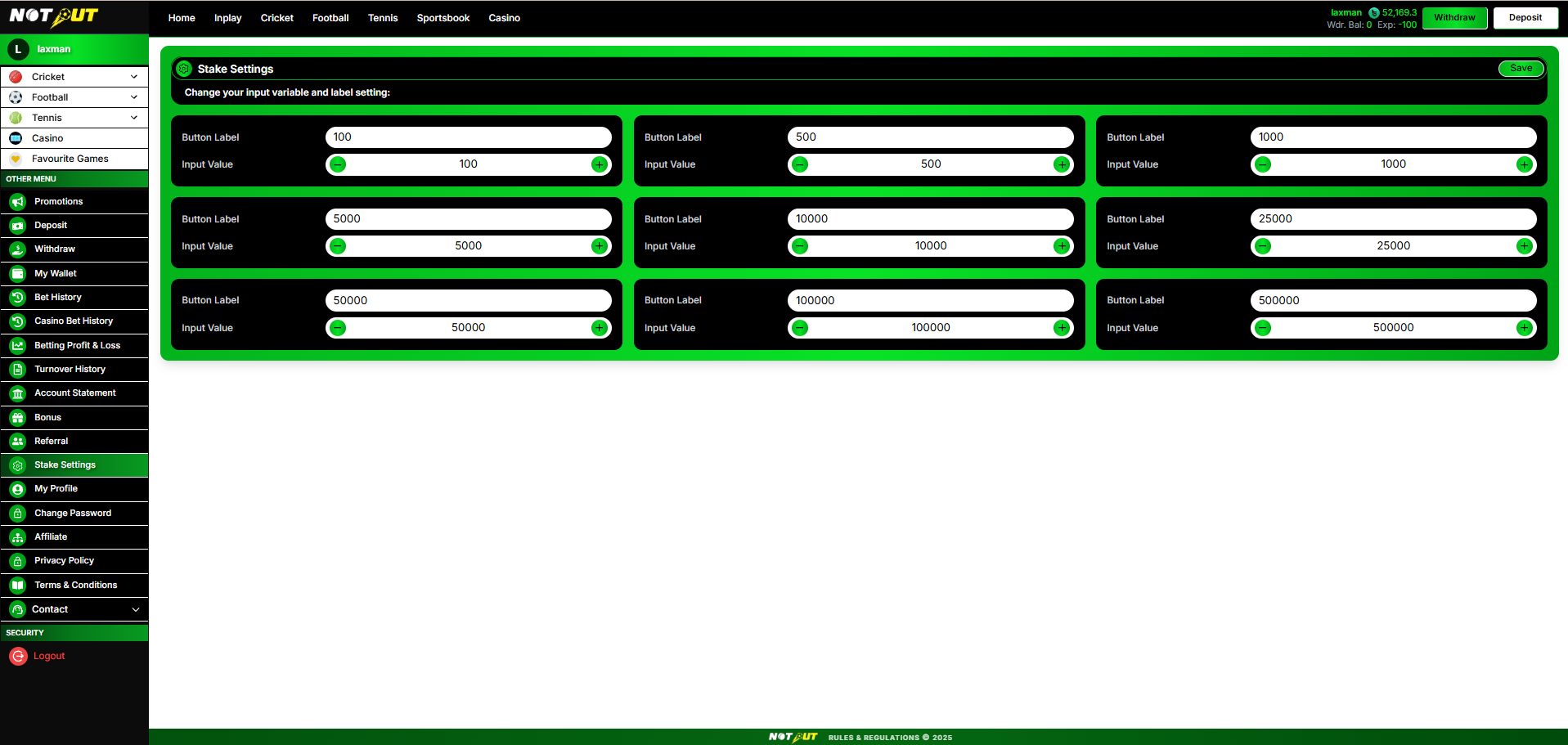Decrease the 500000 input value with minus
The width and height of the screenshot is (1568, 745).
(x=1263, y=328)
